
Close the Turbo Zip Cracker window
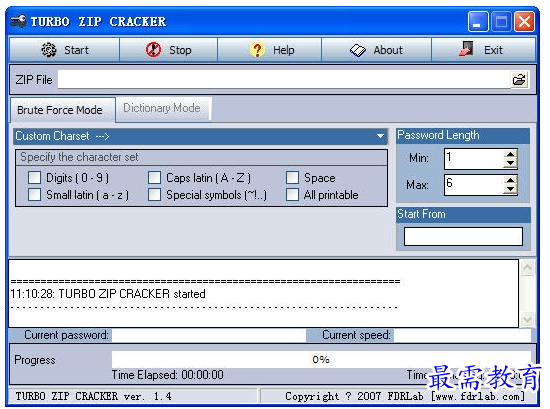click(x=524, y=22)
